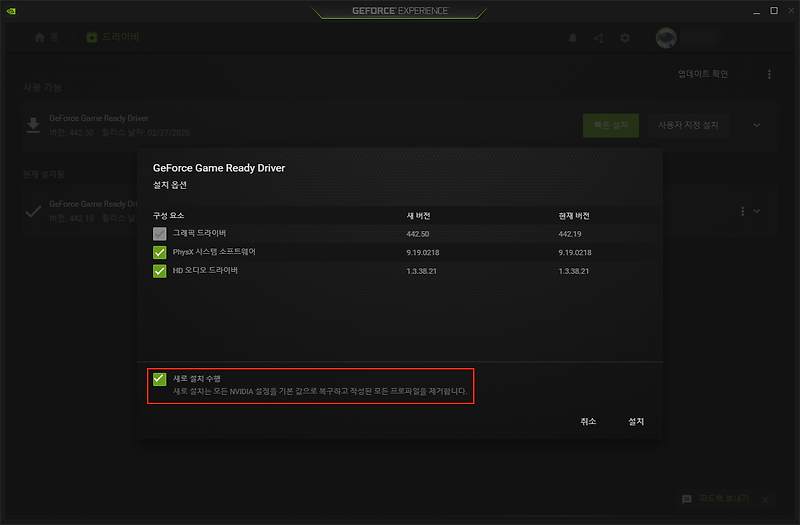Image resolution: width=800 pixels, height=525 pixels.
Task: Expand the installed driver details chevron
Action: [757, 211]
